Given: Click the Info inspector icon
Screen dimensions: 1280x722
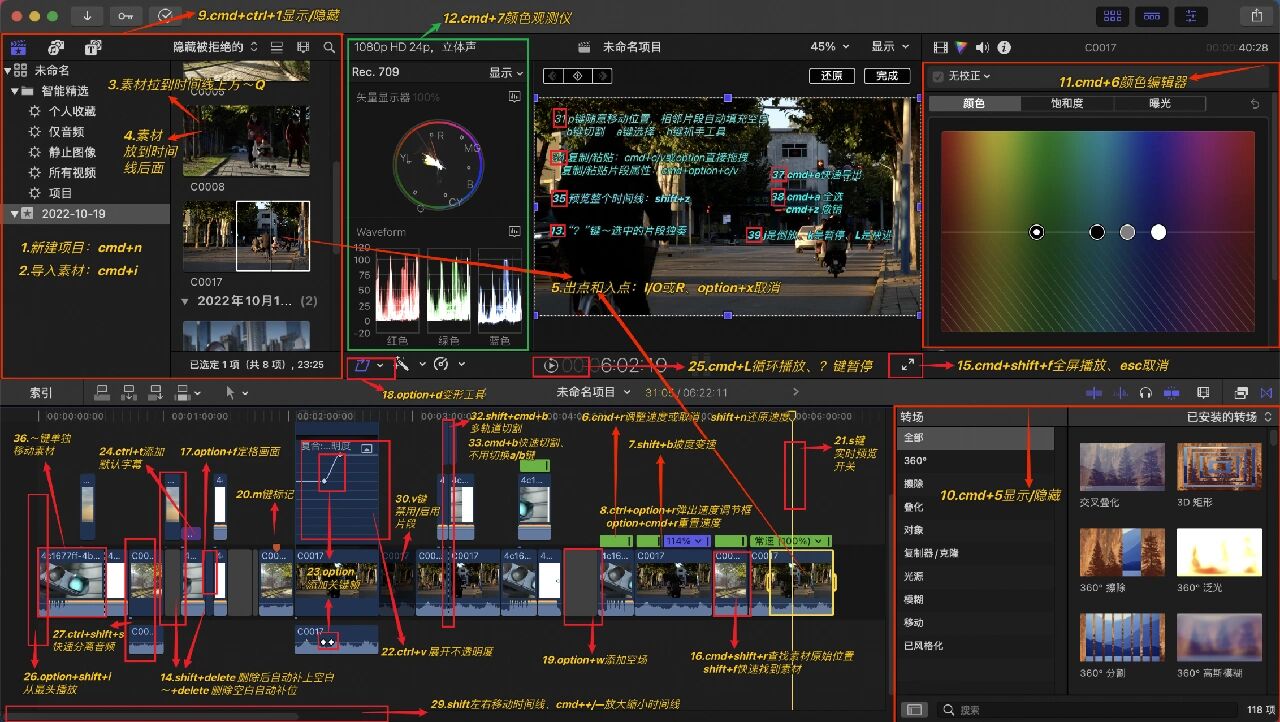Looking at the screenshot, I should point(1003,47).
